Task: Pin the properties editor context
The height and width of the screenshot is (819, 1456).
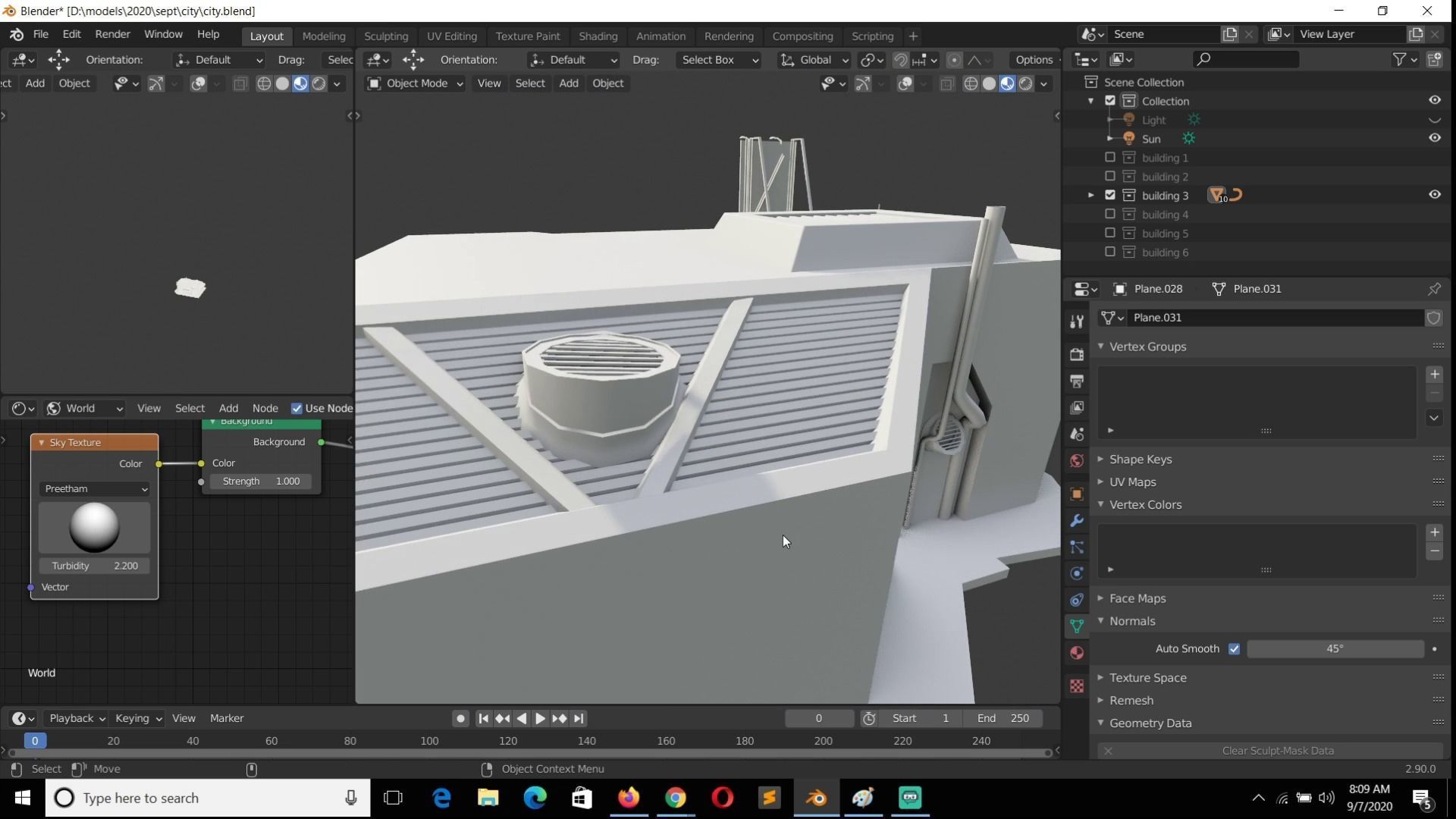Action: [1434, 289]
